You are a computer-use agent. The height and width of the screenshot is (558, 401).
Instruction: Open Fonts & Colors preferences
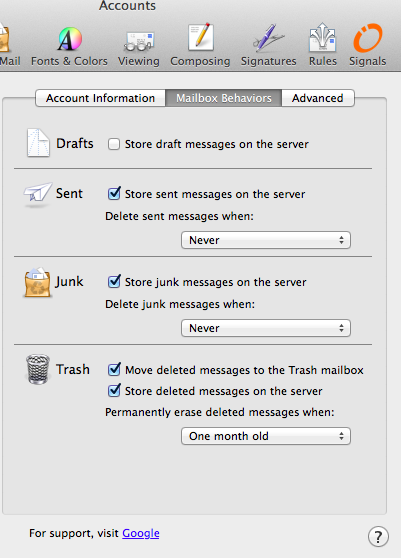tap(69, 46)
